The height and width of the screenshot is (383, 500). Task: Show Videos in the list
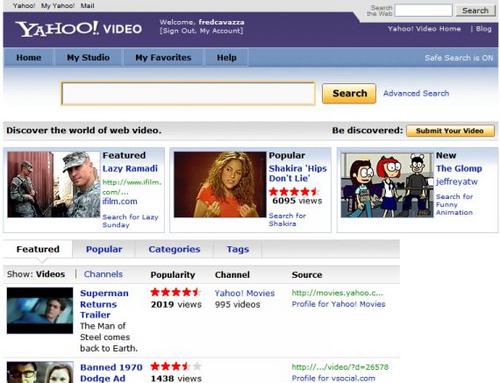click(50, 274)
